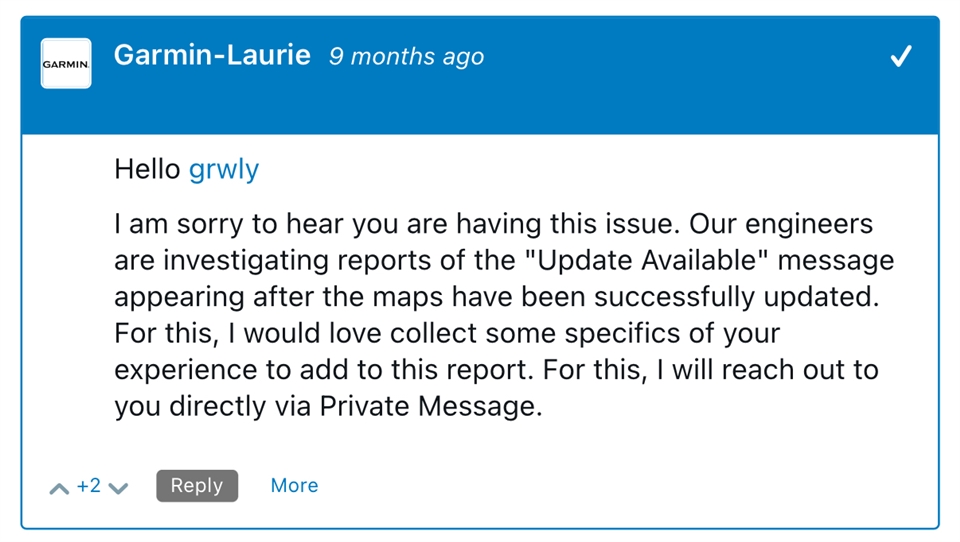This screenshot has height=542, width=960.
Task: Click the Garmin logo avatar
Action: pos(66,64)
